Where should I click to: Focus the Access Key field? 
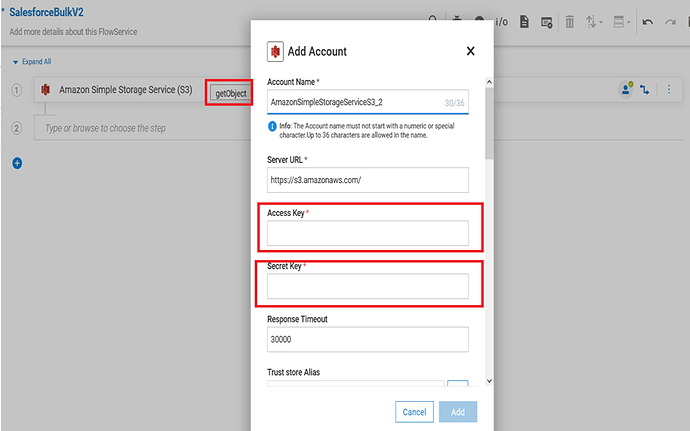(367, 233)
